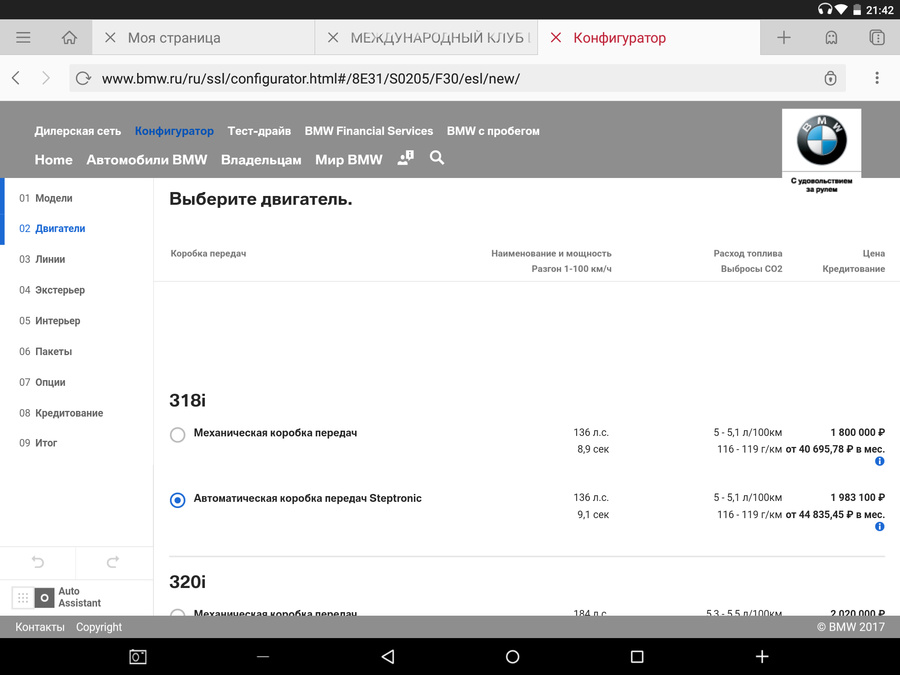Go to BMW Financial Services
This screenshot has height=675, width=900.
pyautogui.click(x=368, y=131)
